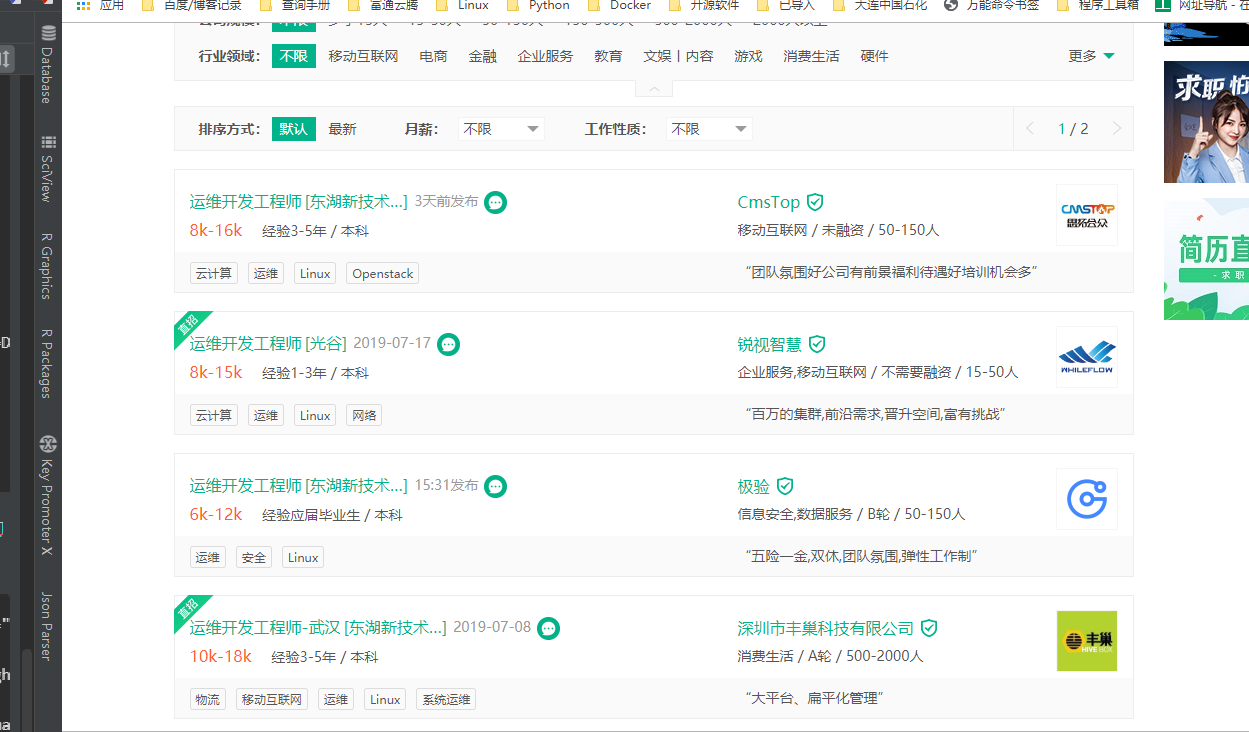1249x732 pixels.
Task: Open the 网址导航 bookmark
Action: [x=1201, y=5]
